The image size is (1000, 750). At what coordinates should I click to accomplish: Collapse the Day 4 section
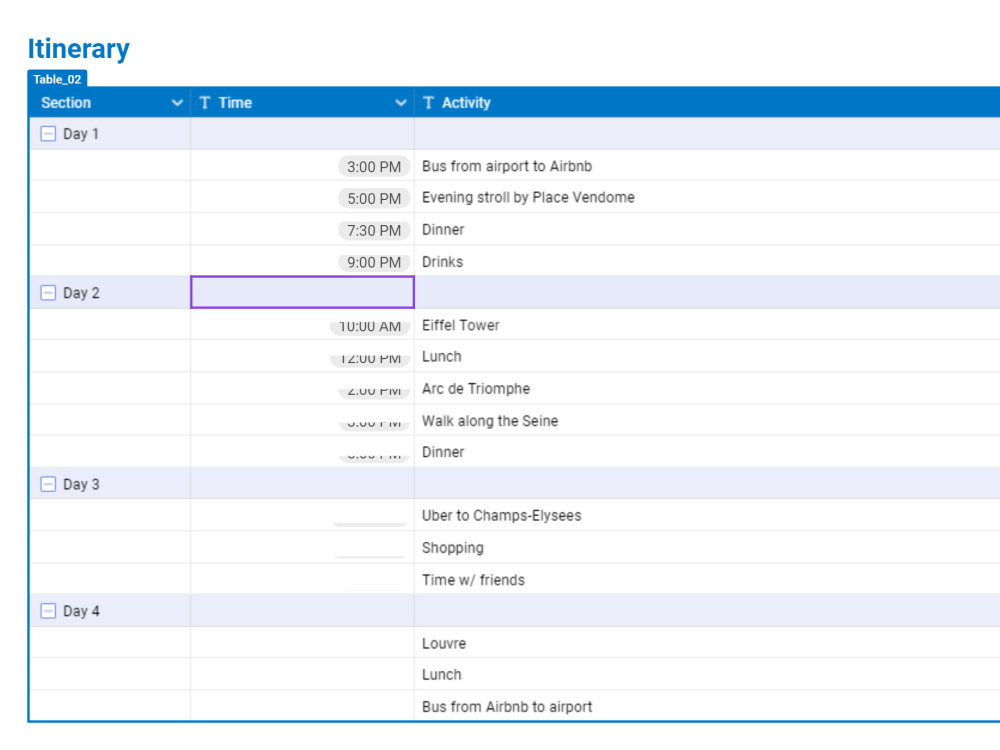(x=48, y=611)
